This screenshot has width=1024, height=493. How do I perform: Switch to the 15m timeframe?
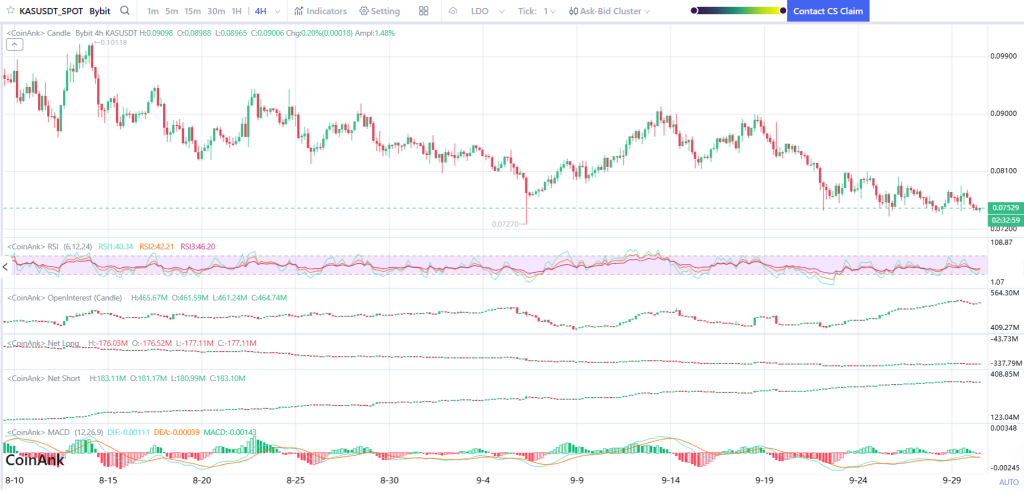(192, 11)
